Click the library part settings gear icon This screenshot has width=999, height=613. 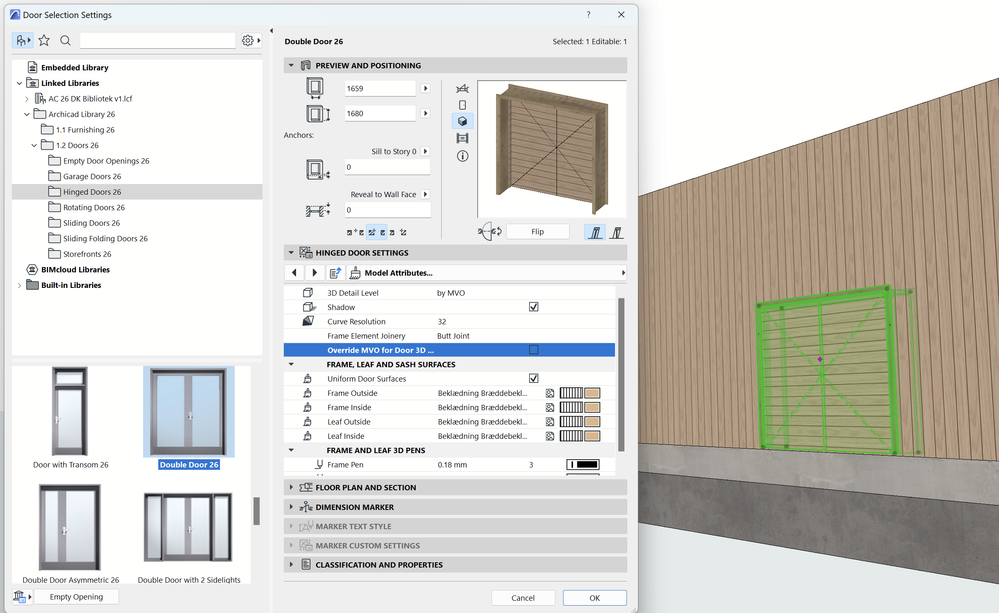(247, 41)
